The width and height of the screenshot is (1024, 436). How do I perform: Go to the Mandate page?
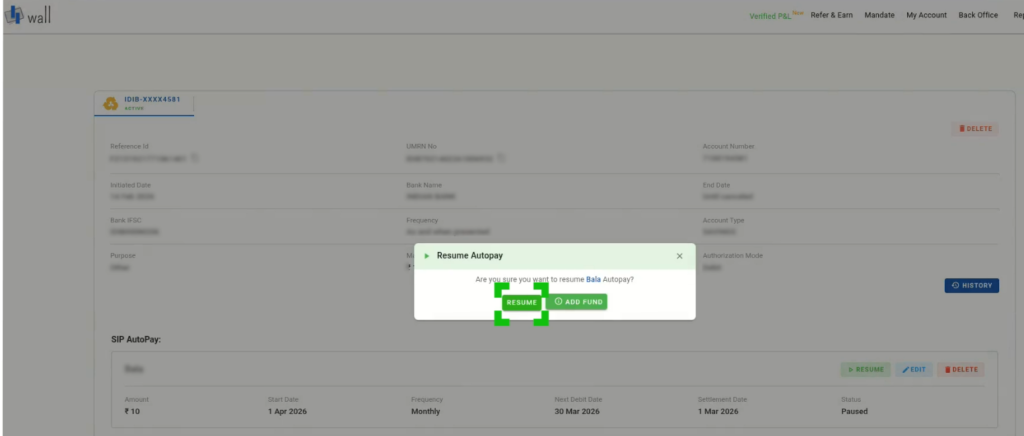click(879, 16)
